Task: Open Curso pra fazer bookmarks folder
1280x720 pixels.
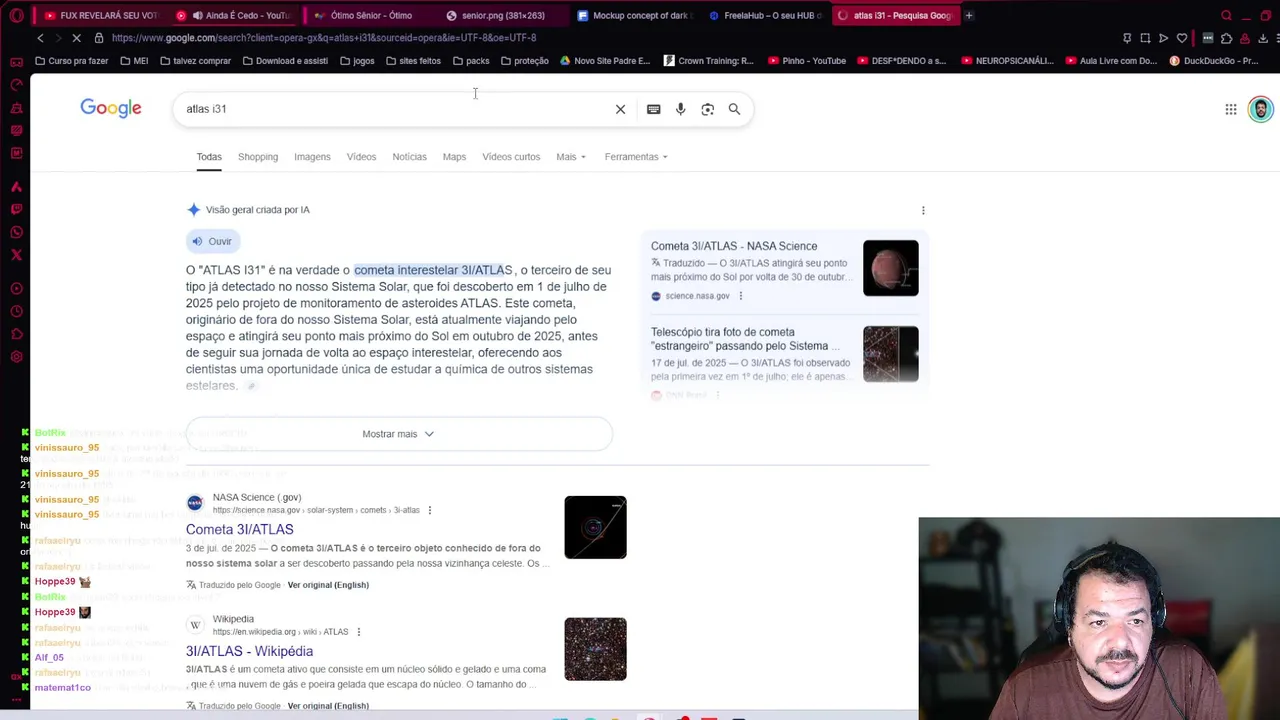Action: tap(72, 61)
